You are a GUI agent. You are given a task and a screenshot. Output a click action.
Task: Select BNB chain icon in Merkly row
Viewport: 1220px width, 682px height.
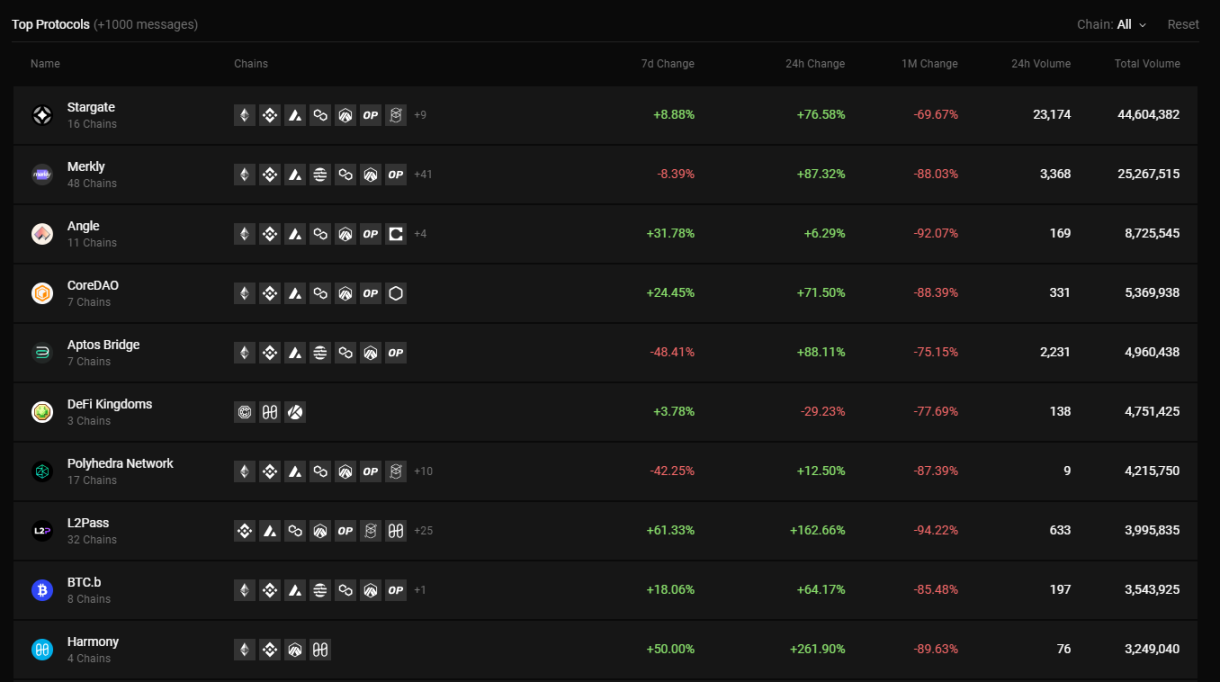pos(270,174)
